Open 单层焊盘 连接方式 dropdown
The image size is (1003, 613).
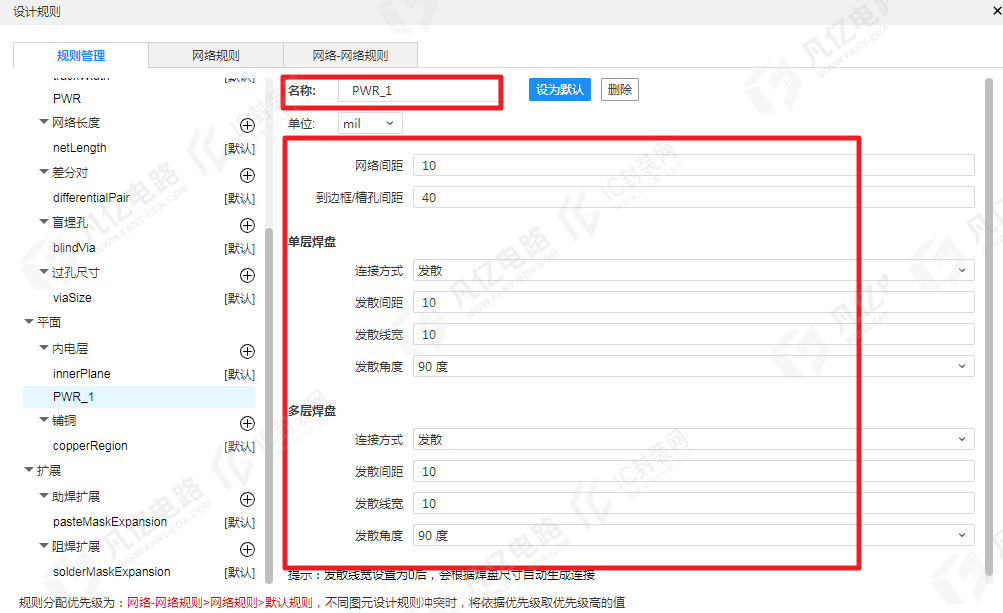[x=693, y=270]
